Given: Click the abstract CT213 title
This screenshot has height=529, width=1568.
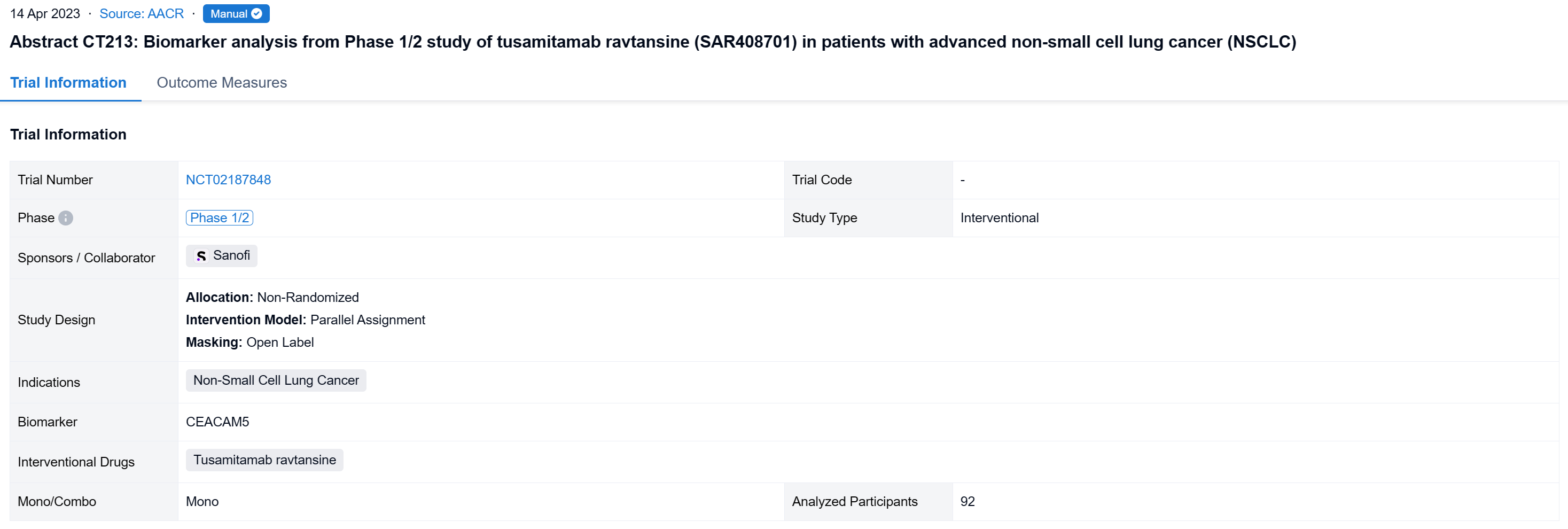Looking at the screenshot, I should [x=652, y=42].
